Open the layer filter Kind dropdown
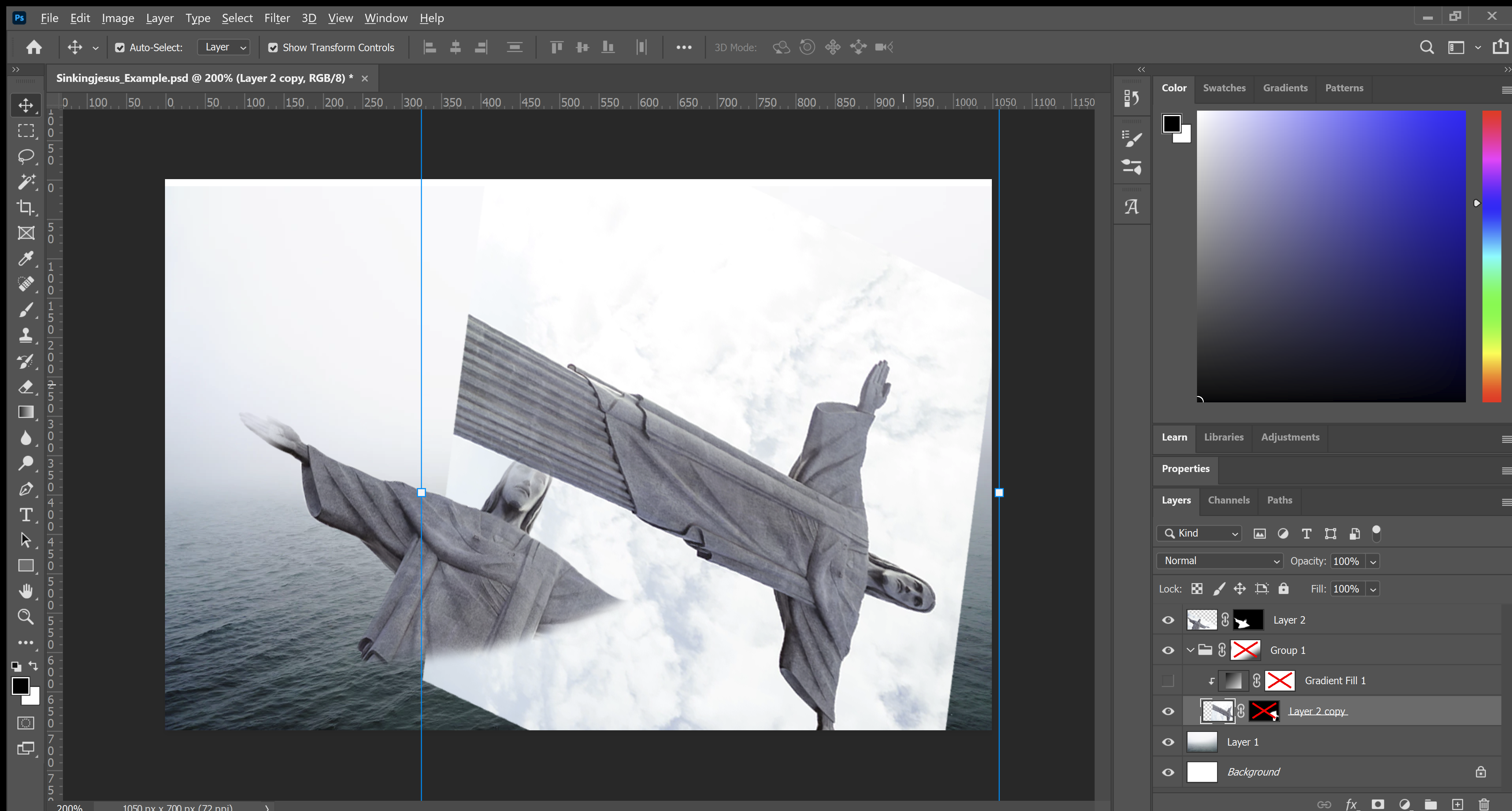 click(1199, 533)
